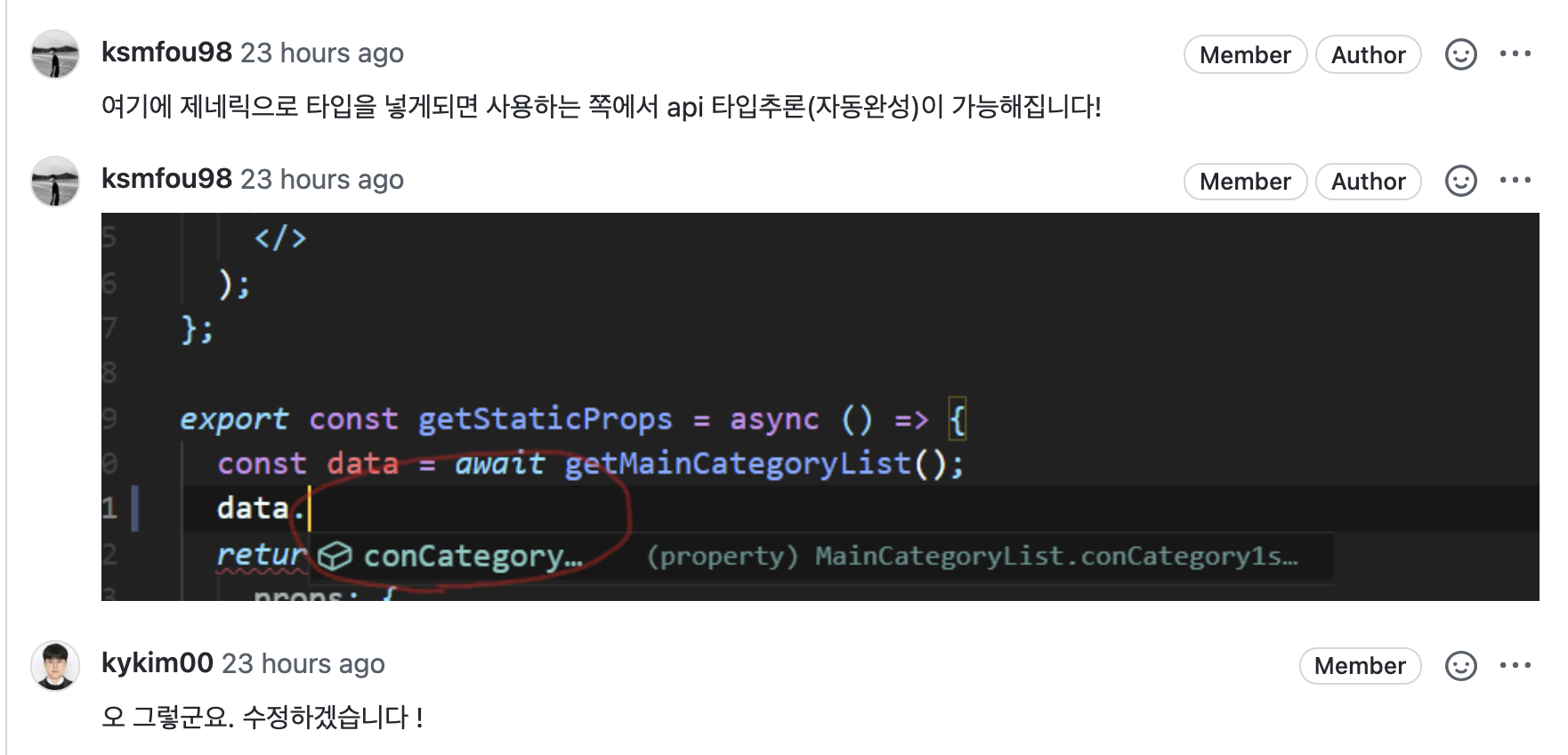Image resolution: width=1568 pixels, height=755 pixels.
Task: Add an emoji reaction to kykim00's comment
Action: click(x=1460, y=666)
